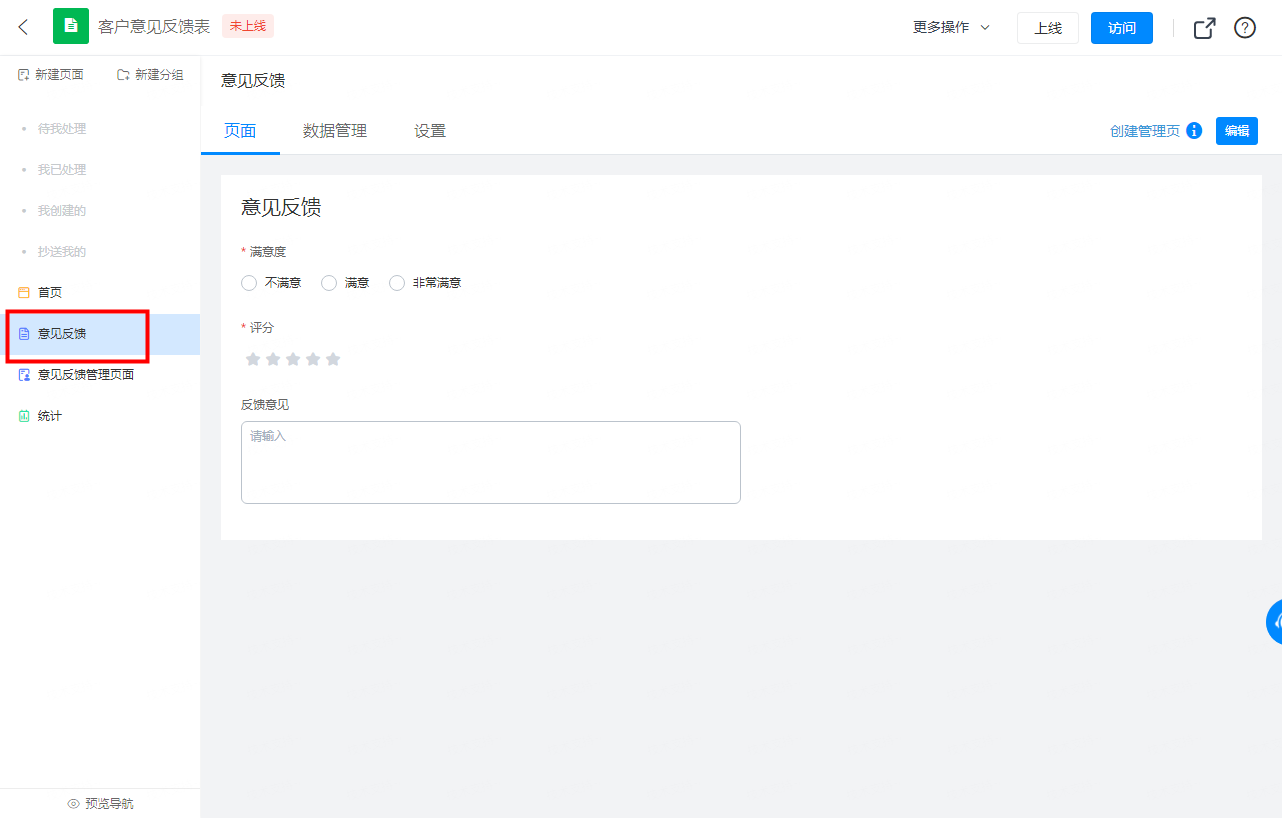Click the 意见反馈管理页面 icon in sidebar

tap(24, 375)
